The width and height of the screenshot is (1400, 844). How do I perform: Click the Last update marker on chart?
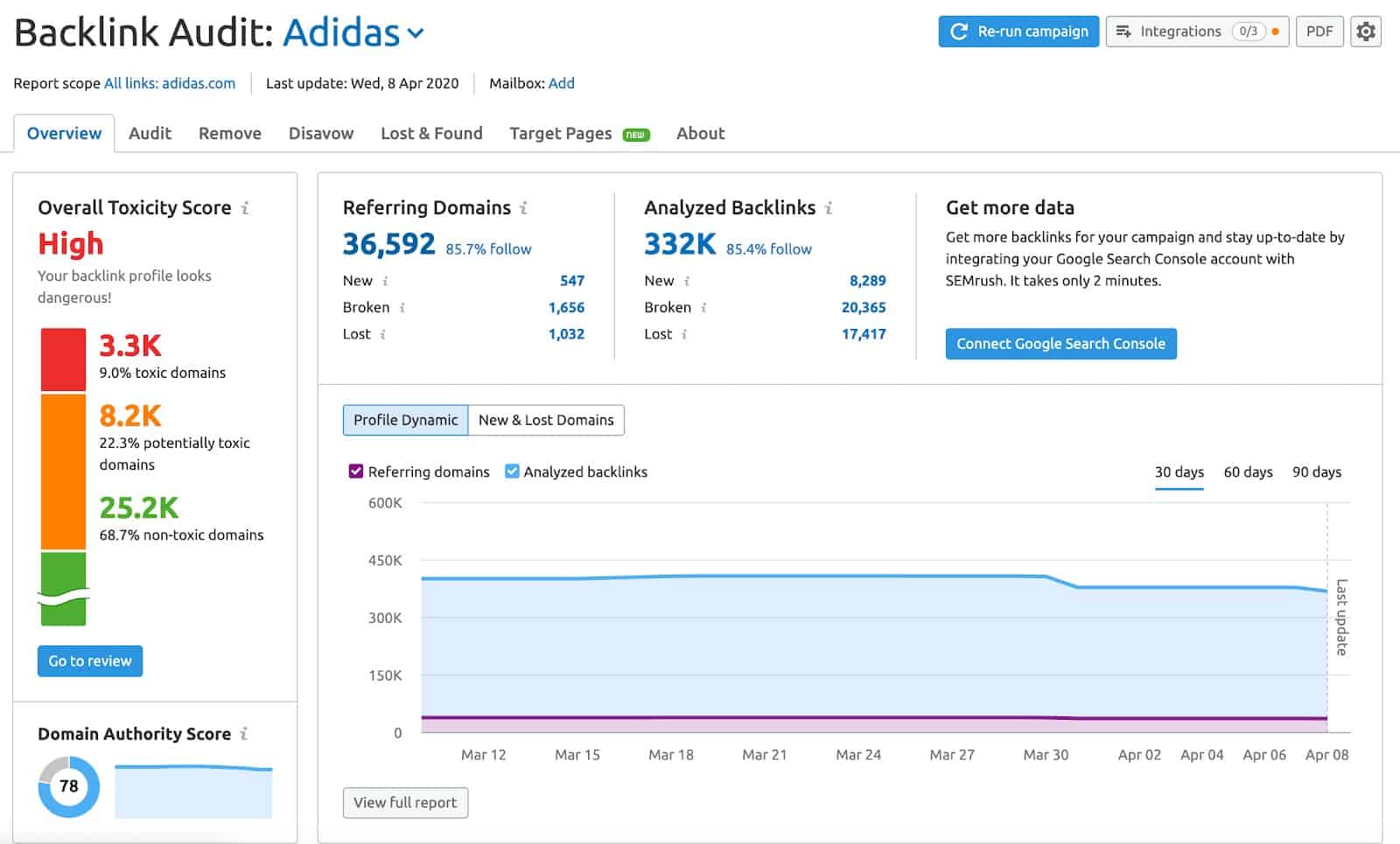pos(1340,617)
